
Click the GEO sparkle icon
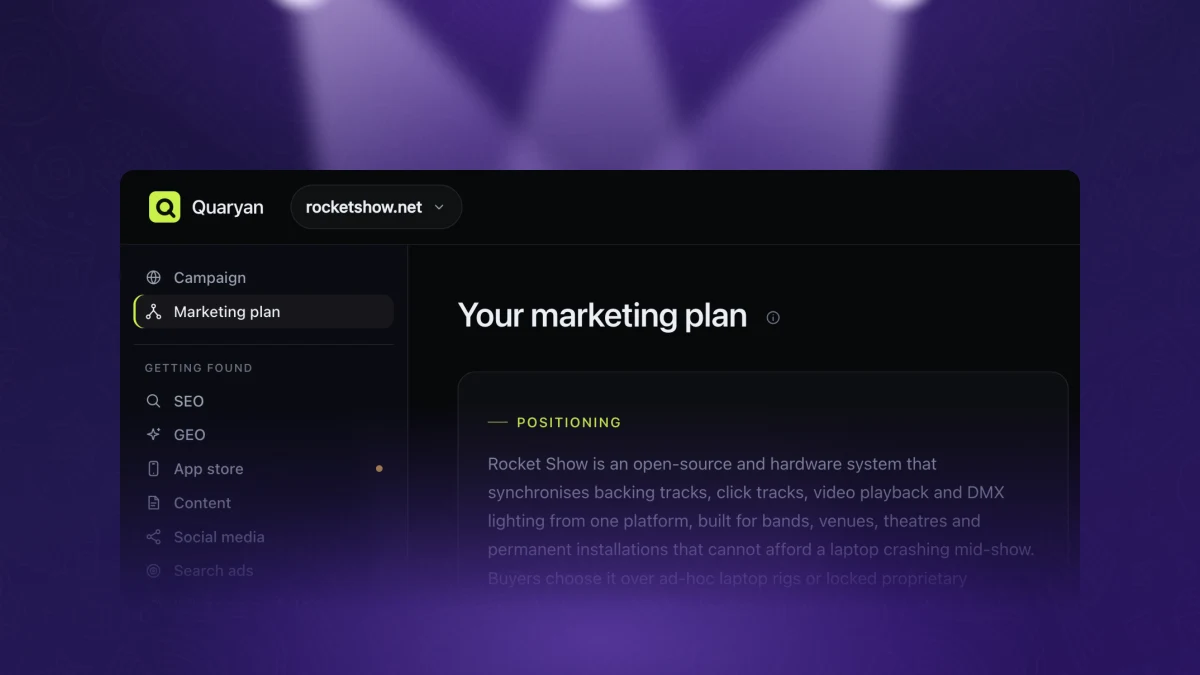pos(153,435)
